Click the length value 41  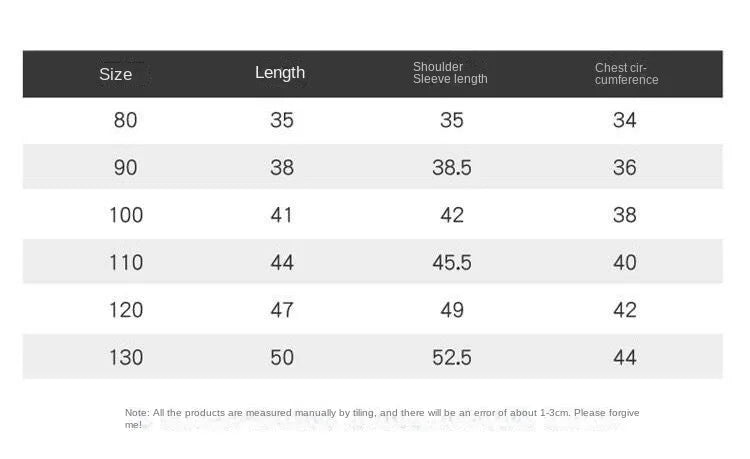(282, 215)
